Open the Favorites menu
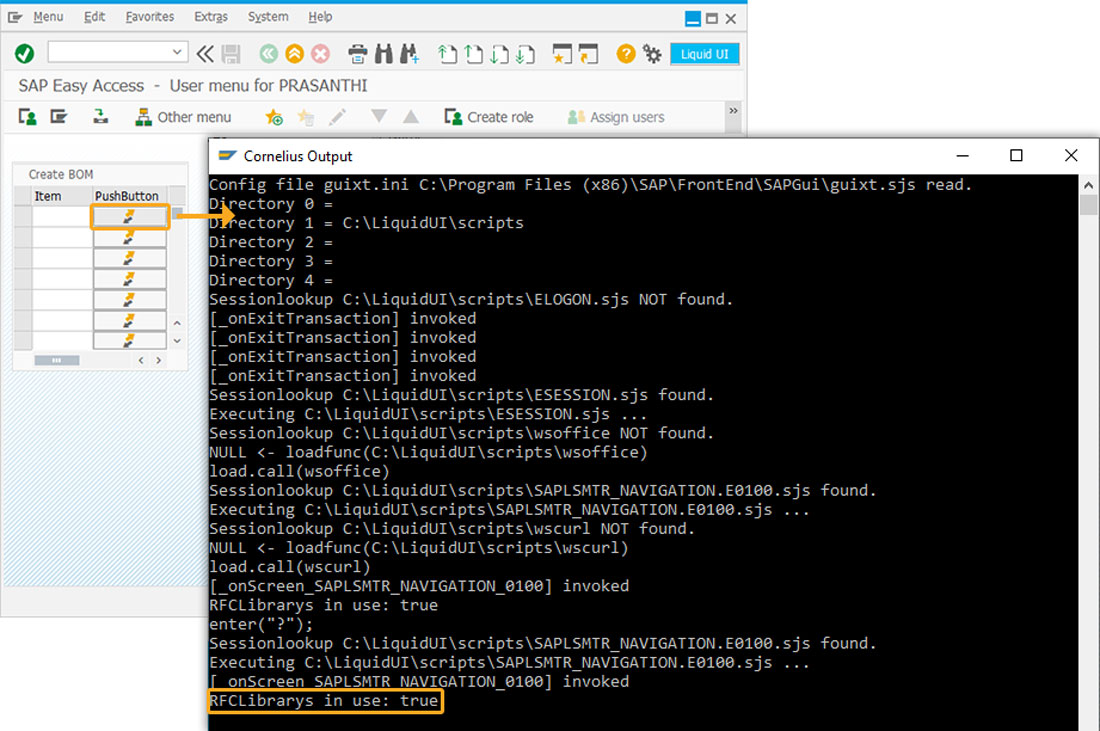The image size is (1100, 731). tap(149, 17)
